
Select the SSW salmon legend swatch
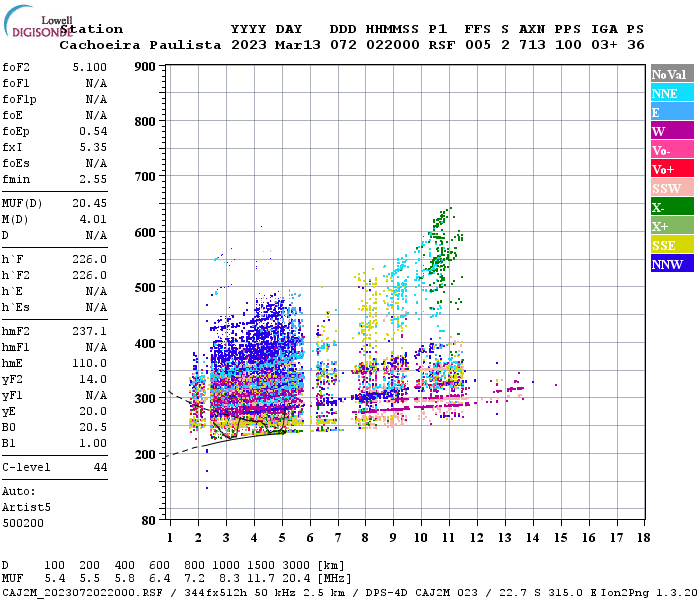point(672,188)
